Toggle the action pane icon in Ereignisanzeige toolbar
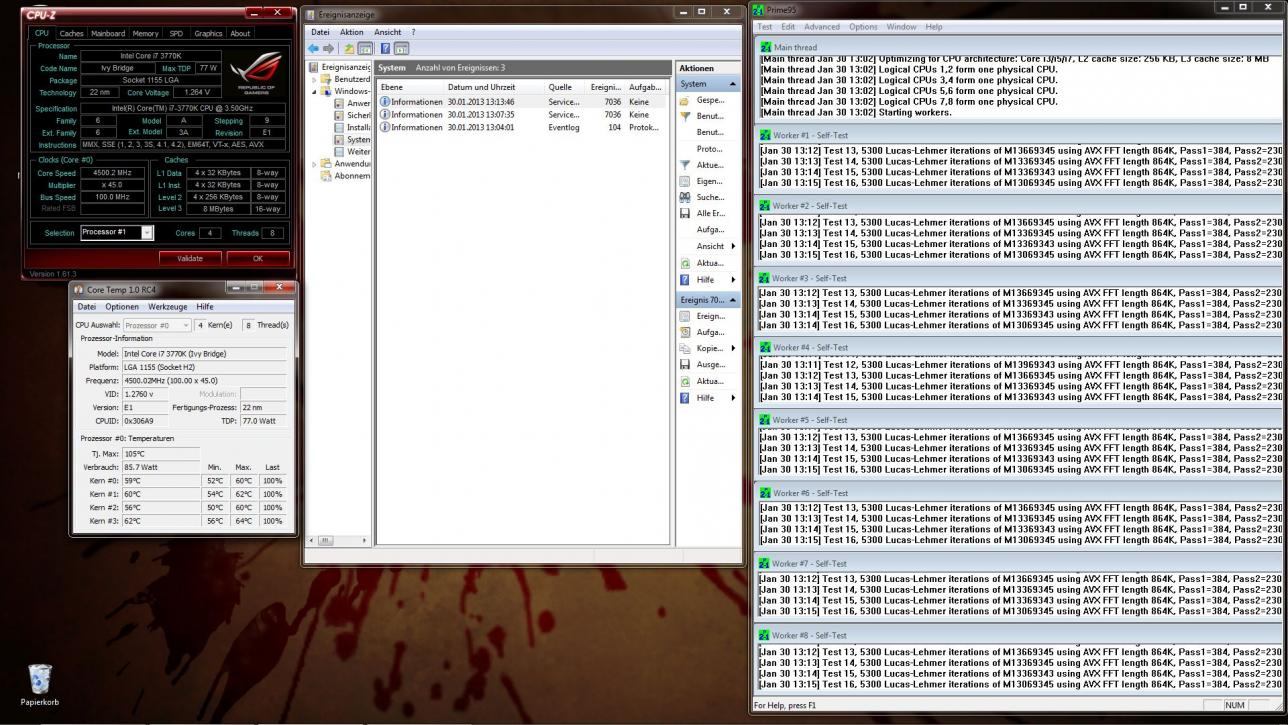Image resolution: width=1288 pixels, height=725 pixels. coord(401,48)
